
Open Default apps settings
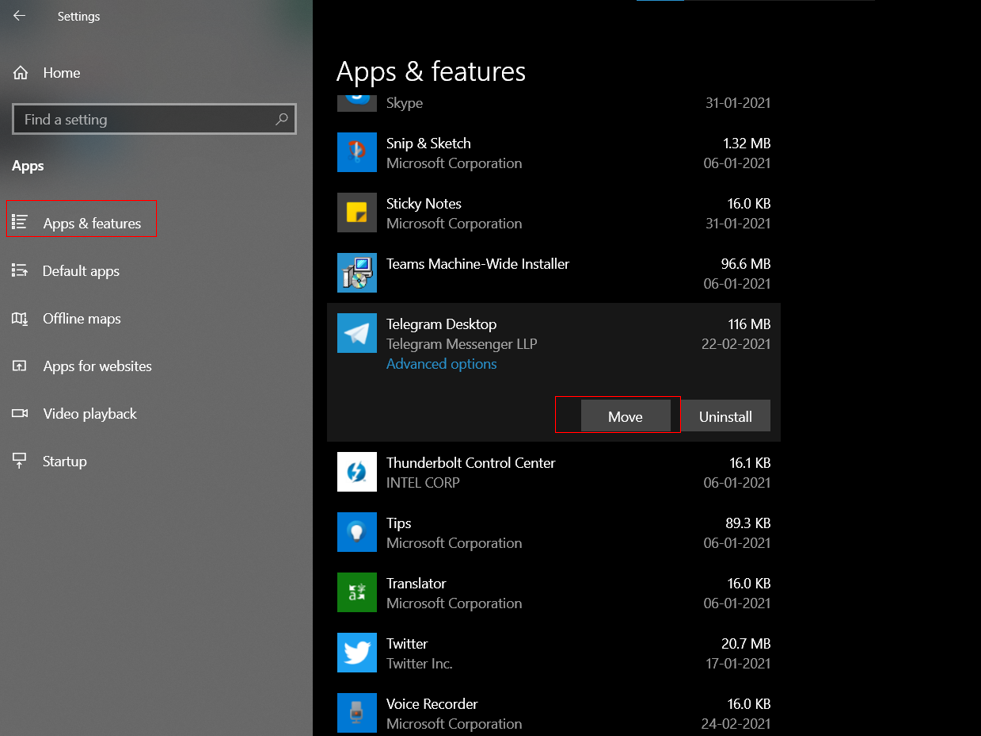click(81, 271)
